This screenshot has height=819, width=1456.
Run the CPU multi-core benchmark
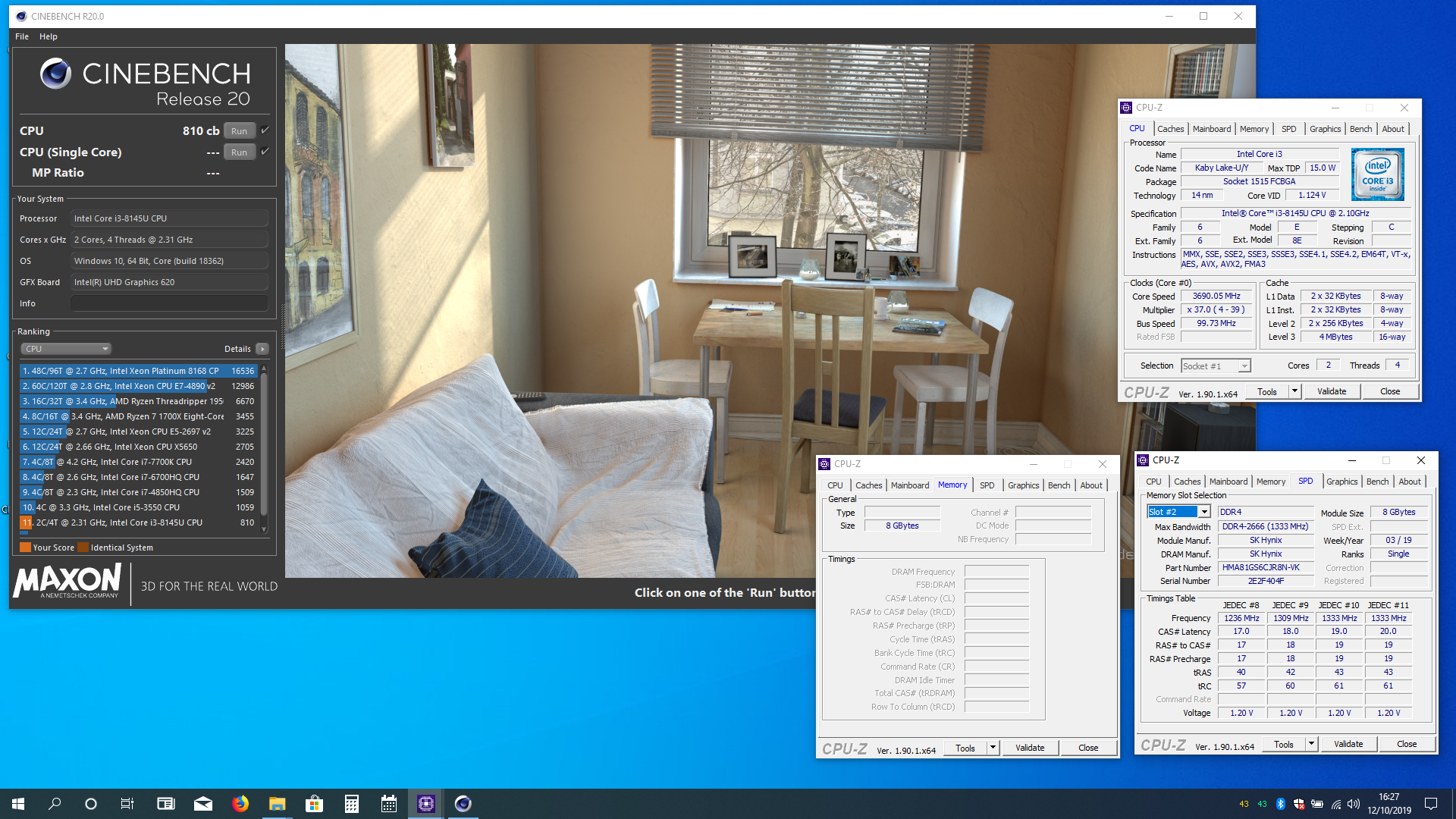(x=240, y=130)
